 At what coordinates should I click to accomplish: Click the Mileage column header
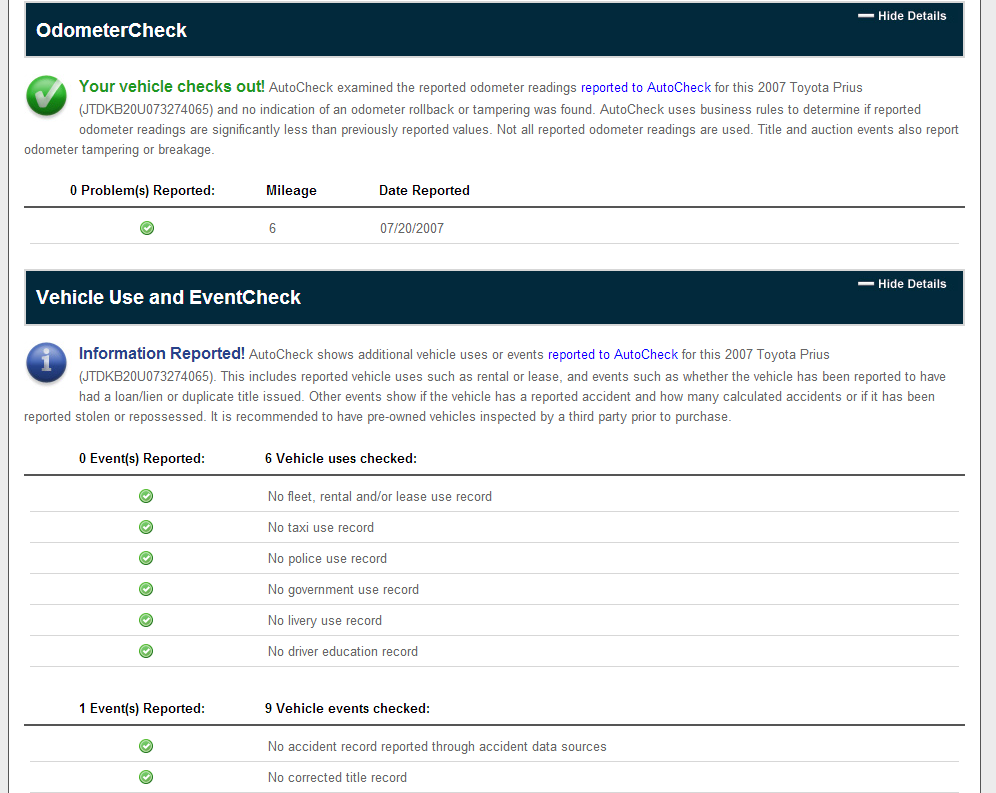(291, 191)
